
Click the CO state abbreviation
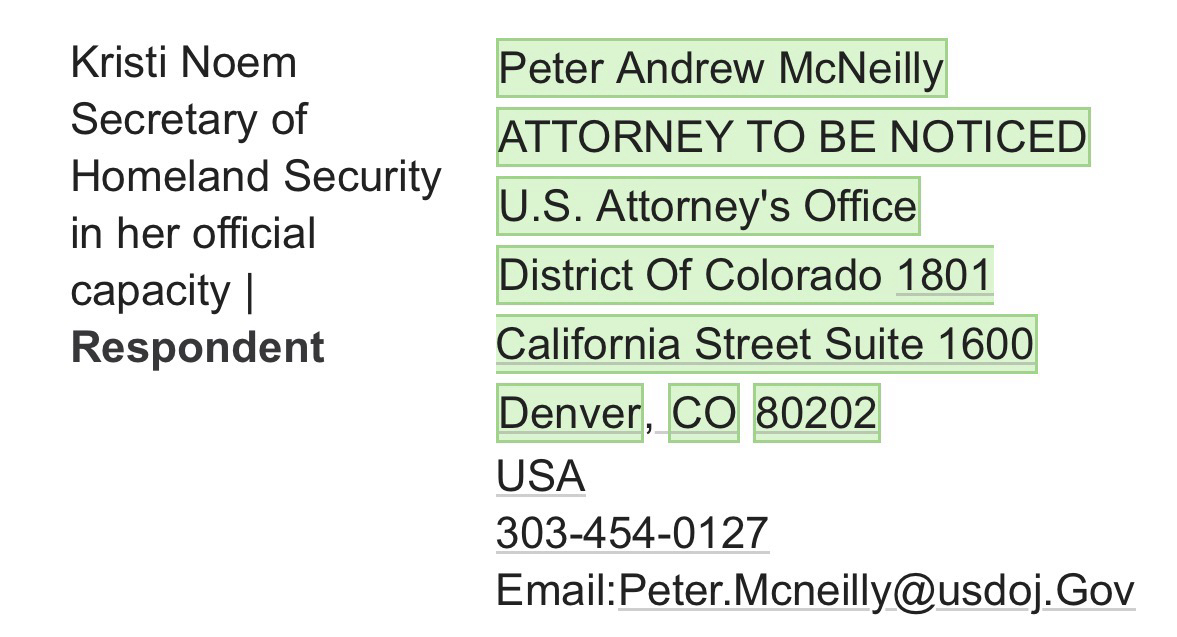pos(704,412)
